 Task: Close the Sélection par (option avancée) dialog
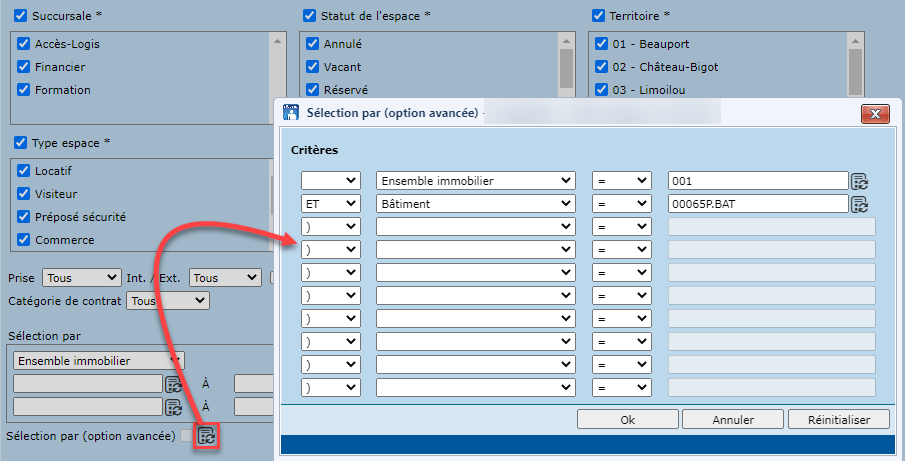tap(874, 112)
